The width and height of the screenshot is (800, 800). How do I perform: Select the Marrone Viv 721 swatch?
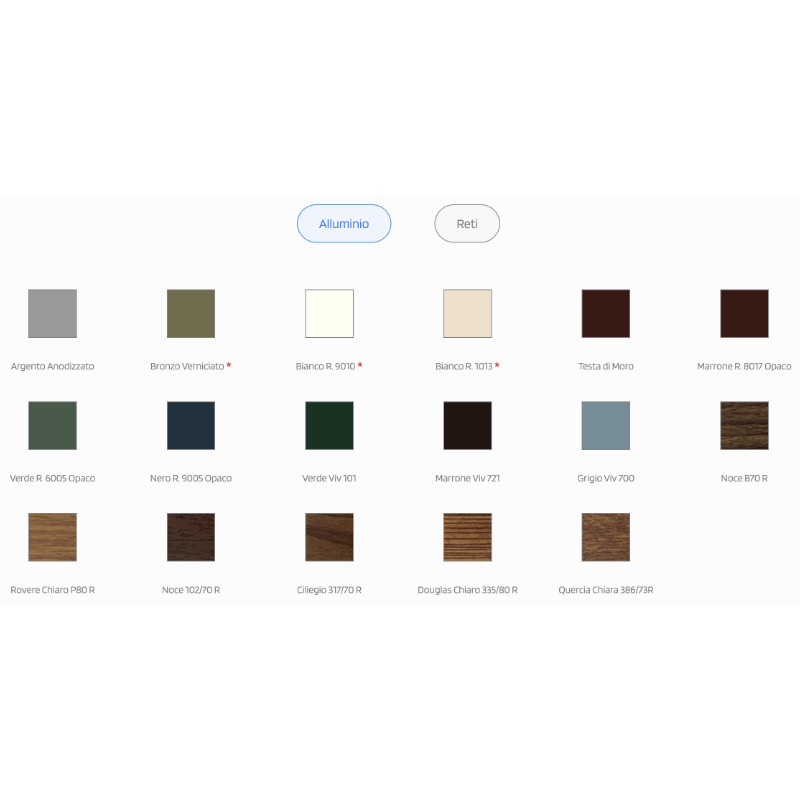click(x=467, y=426)
